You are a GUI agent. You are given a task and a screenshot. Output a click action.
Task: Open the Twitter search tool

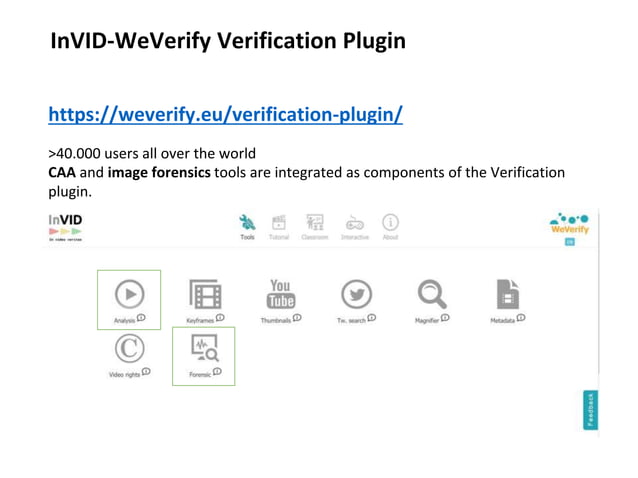tap(356, 294)
